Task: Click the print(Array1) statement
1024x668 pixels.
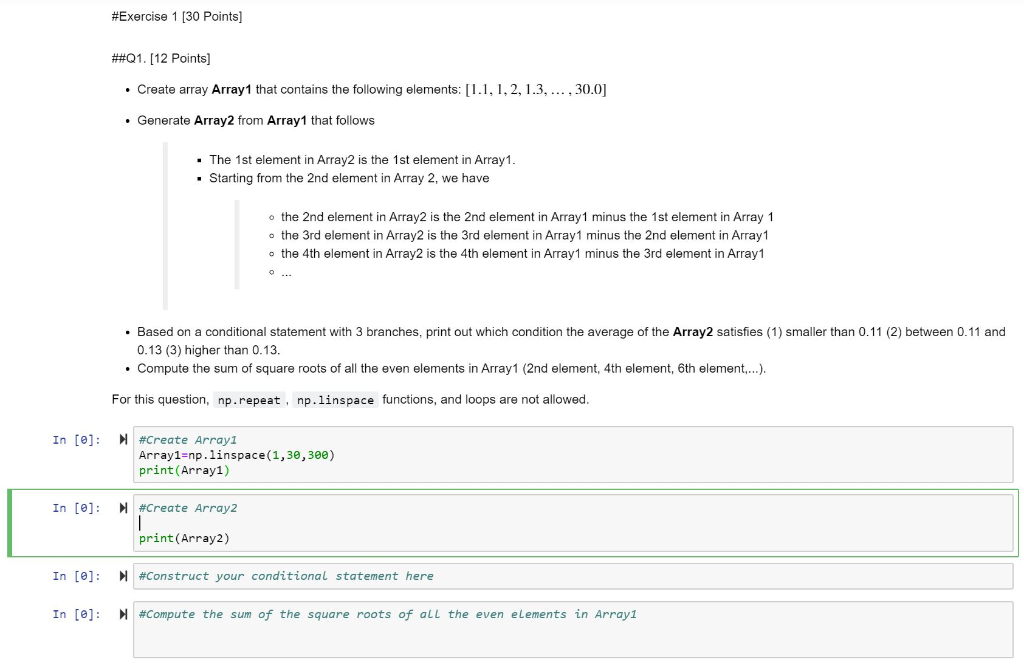Action: [181, 468]
